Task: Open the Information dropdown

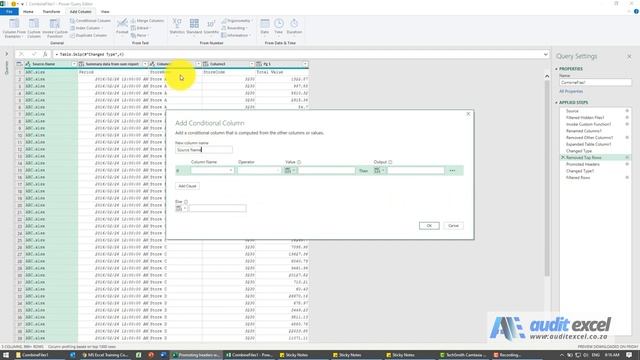Action: [x=236, y=36]
